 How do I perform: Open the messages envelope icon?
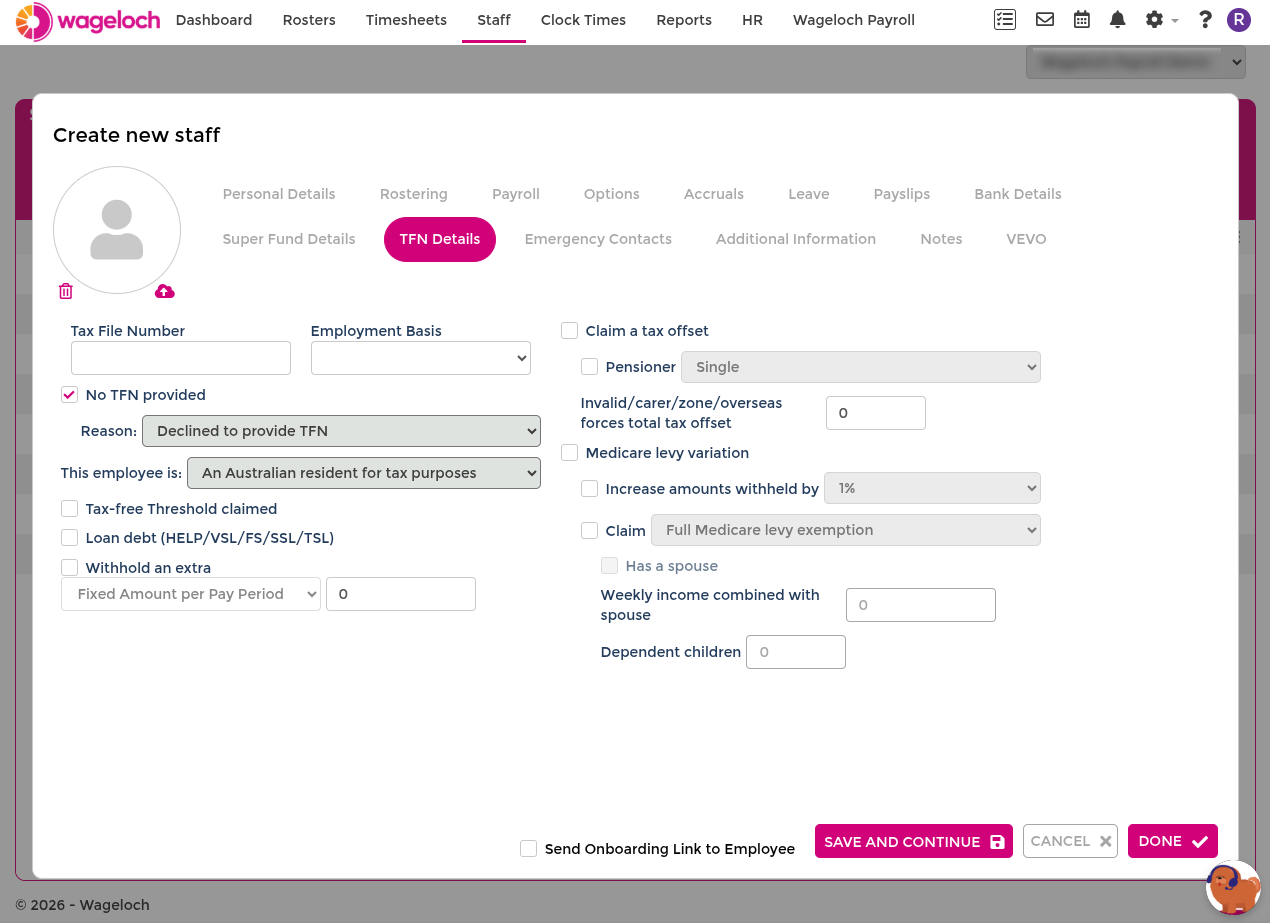(1045, 19)
